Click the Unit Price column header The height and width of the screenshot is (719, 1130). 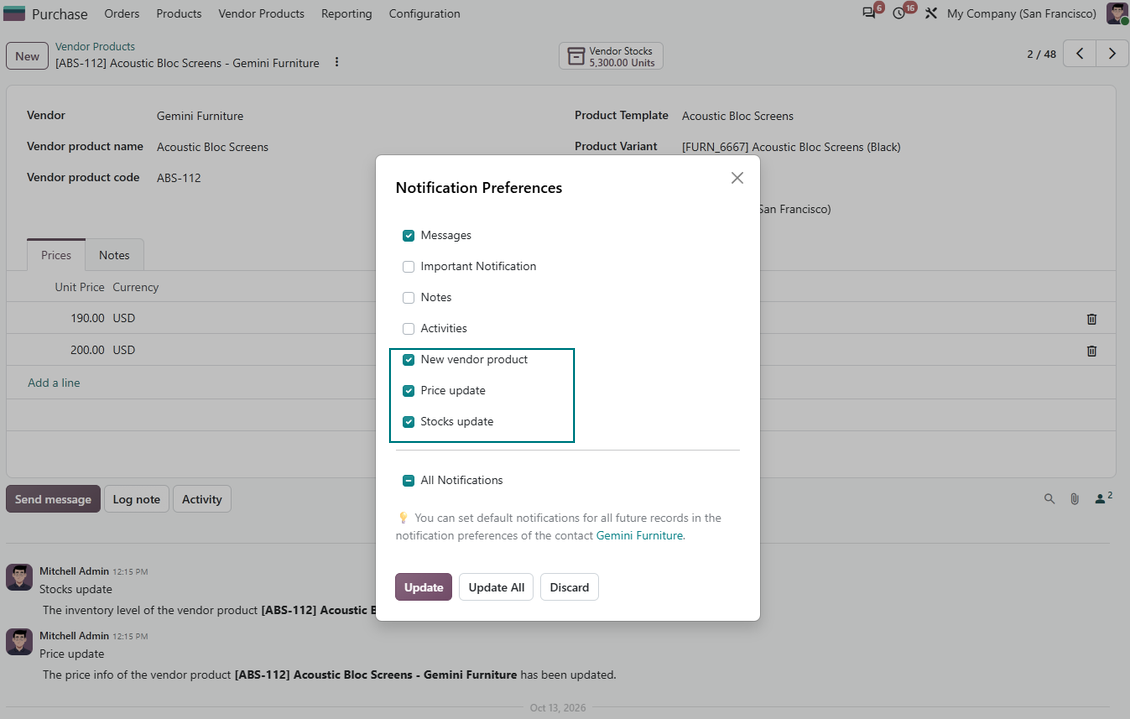click(79, 287)
